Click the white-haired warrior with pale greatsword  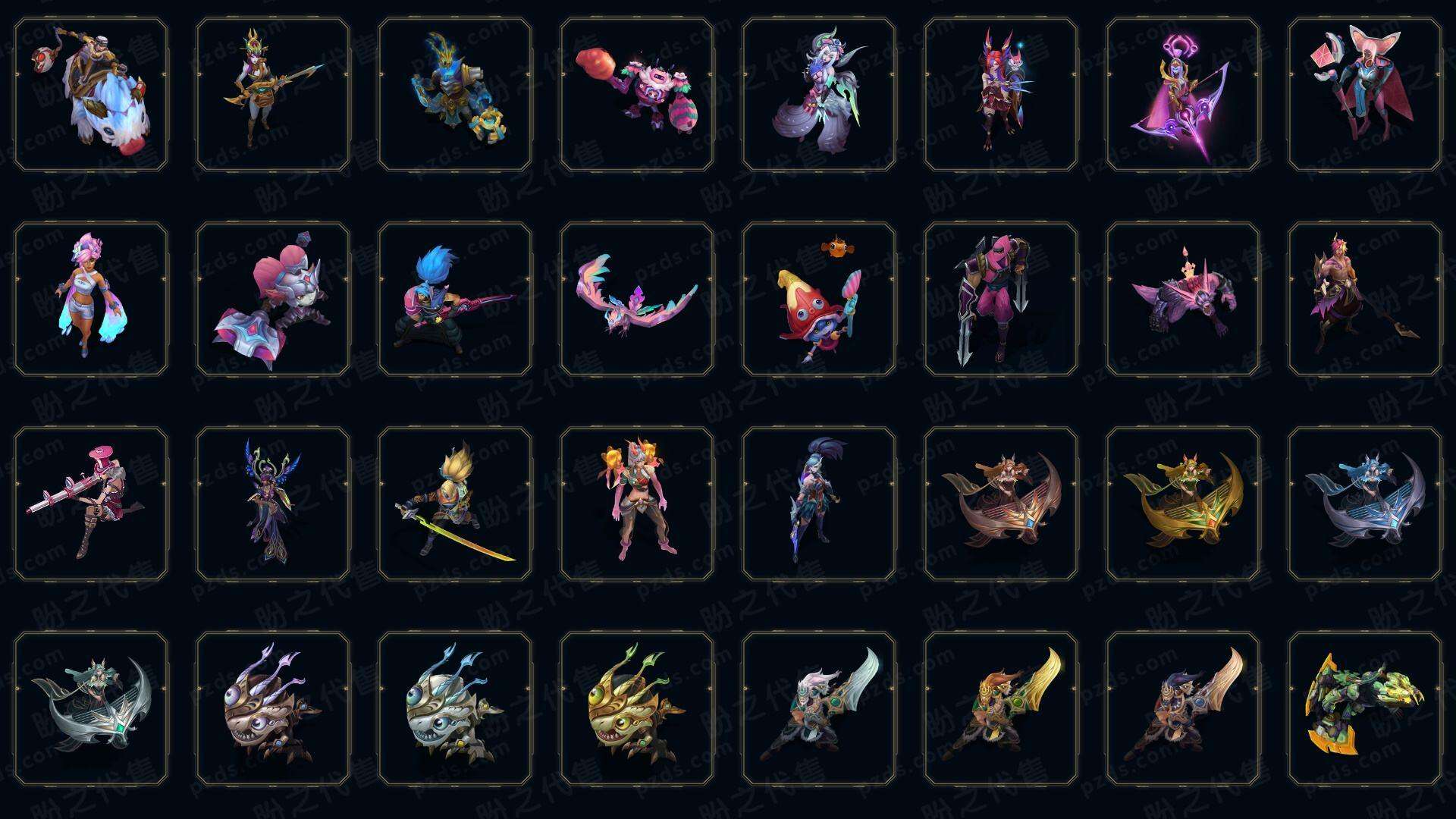(x=819, y=708)
